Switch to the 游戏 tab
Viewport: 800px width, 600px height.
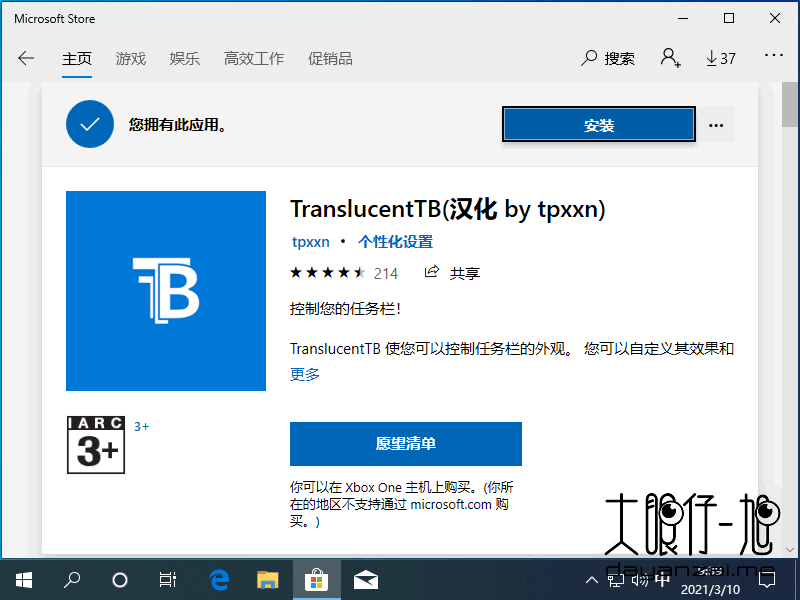point(131,59)
